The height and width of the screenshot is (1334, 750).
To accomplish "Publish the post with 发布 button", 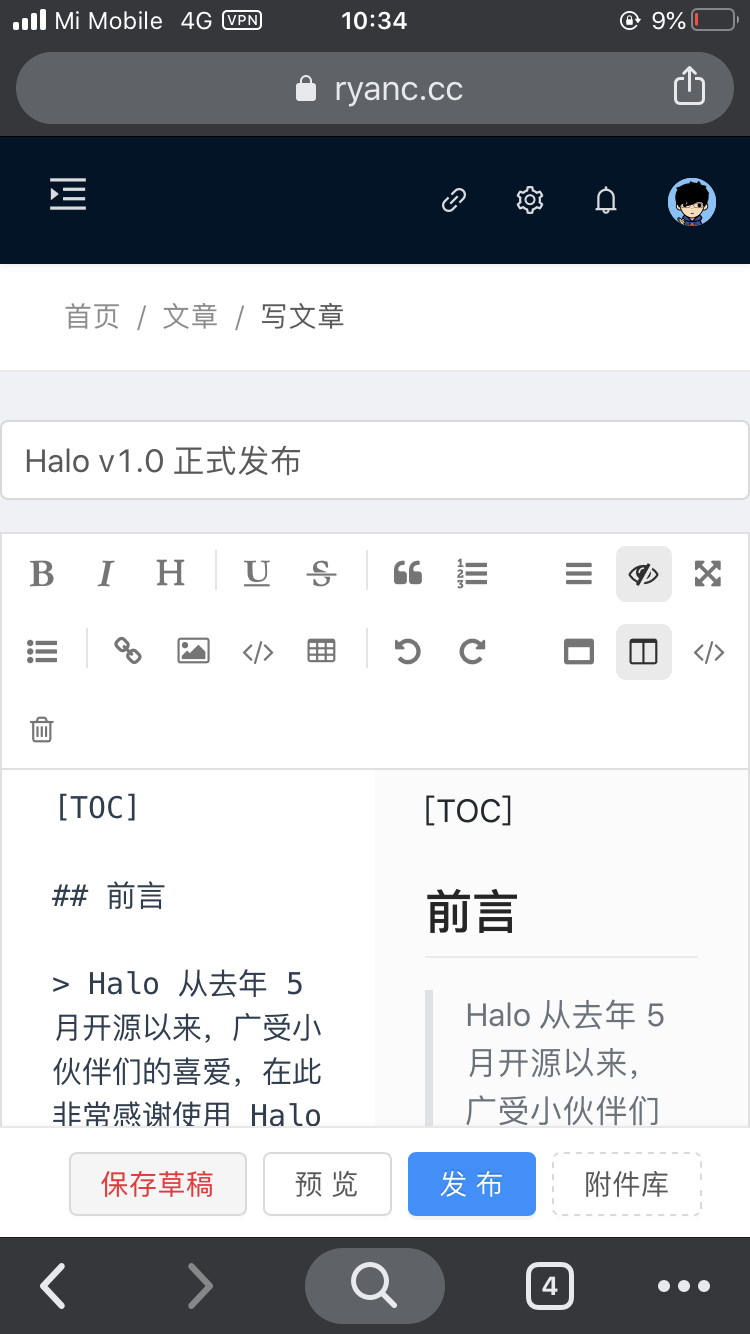I will (471, 1184).
